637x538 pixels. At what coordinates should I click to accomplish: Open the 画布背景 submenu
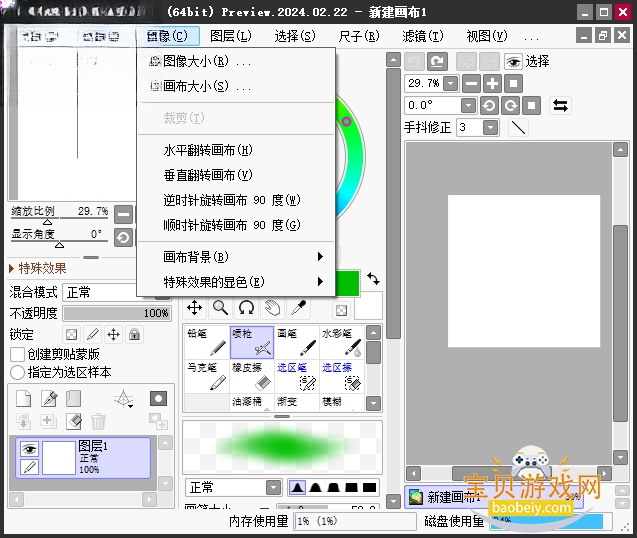[236, 257]
